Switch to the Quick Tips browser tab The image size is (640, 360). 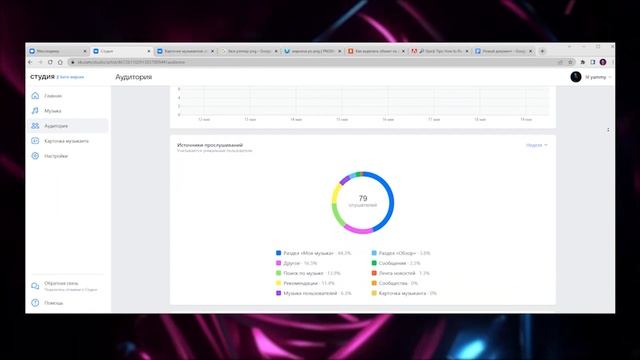(x=439, y=51)
